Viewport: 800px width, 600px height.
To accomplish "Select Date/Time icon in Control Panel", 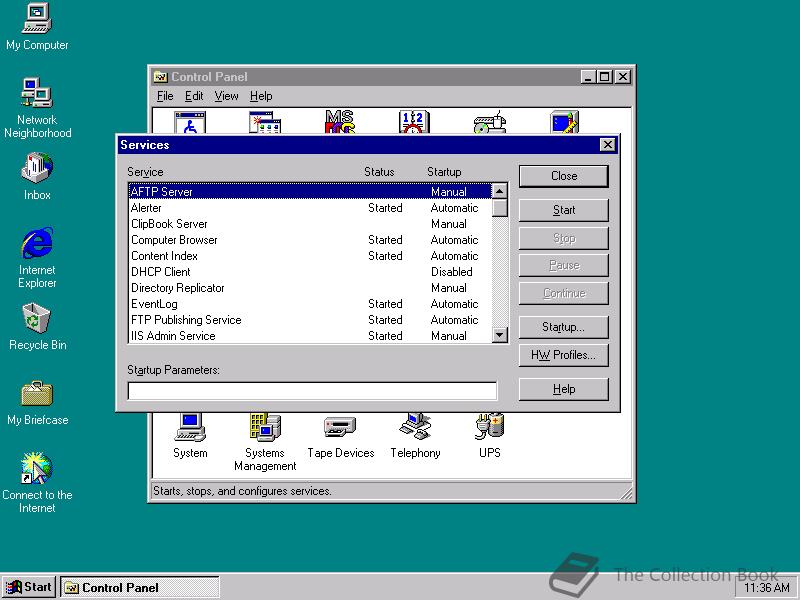I will click(x=414, y=122).
